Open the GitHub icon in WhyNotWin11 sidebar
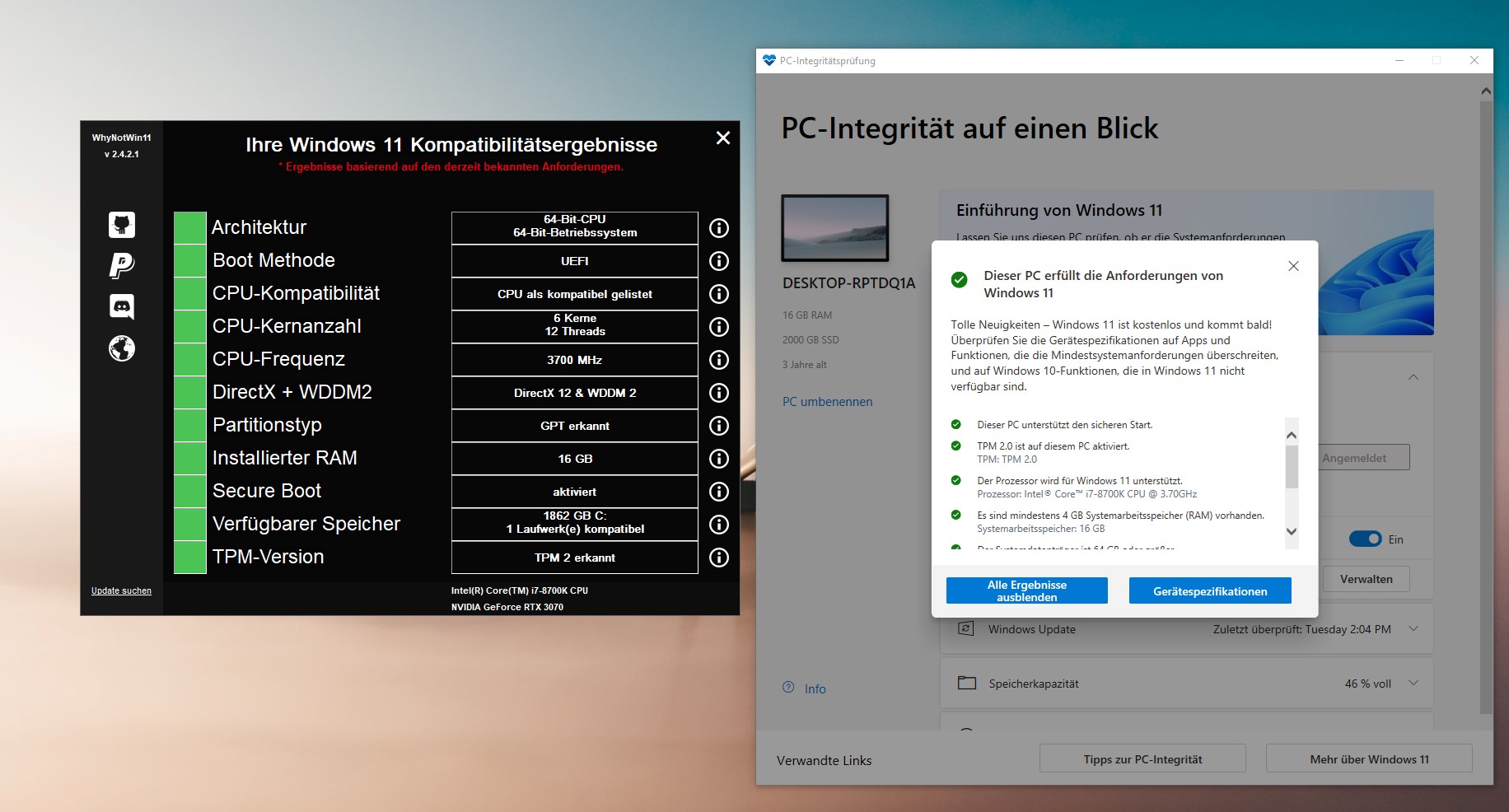 tap(122, 225)
